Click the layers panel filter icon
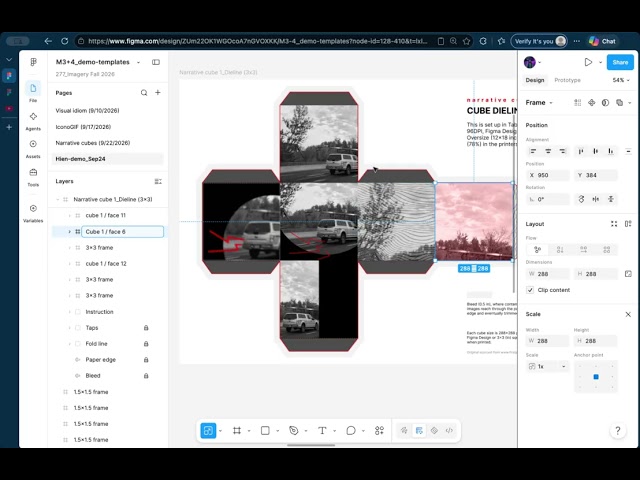 (158, 181)
